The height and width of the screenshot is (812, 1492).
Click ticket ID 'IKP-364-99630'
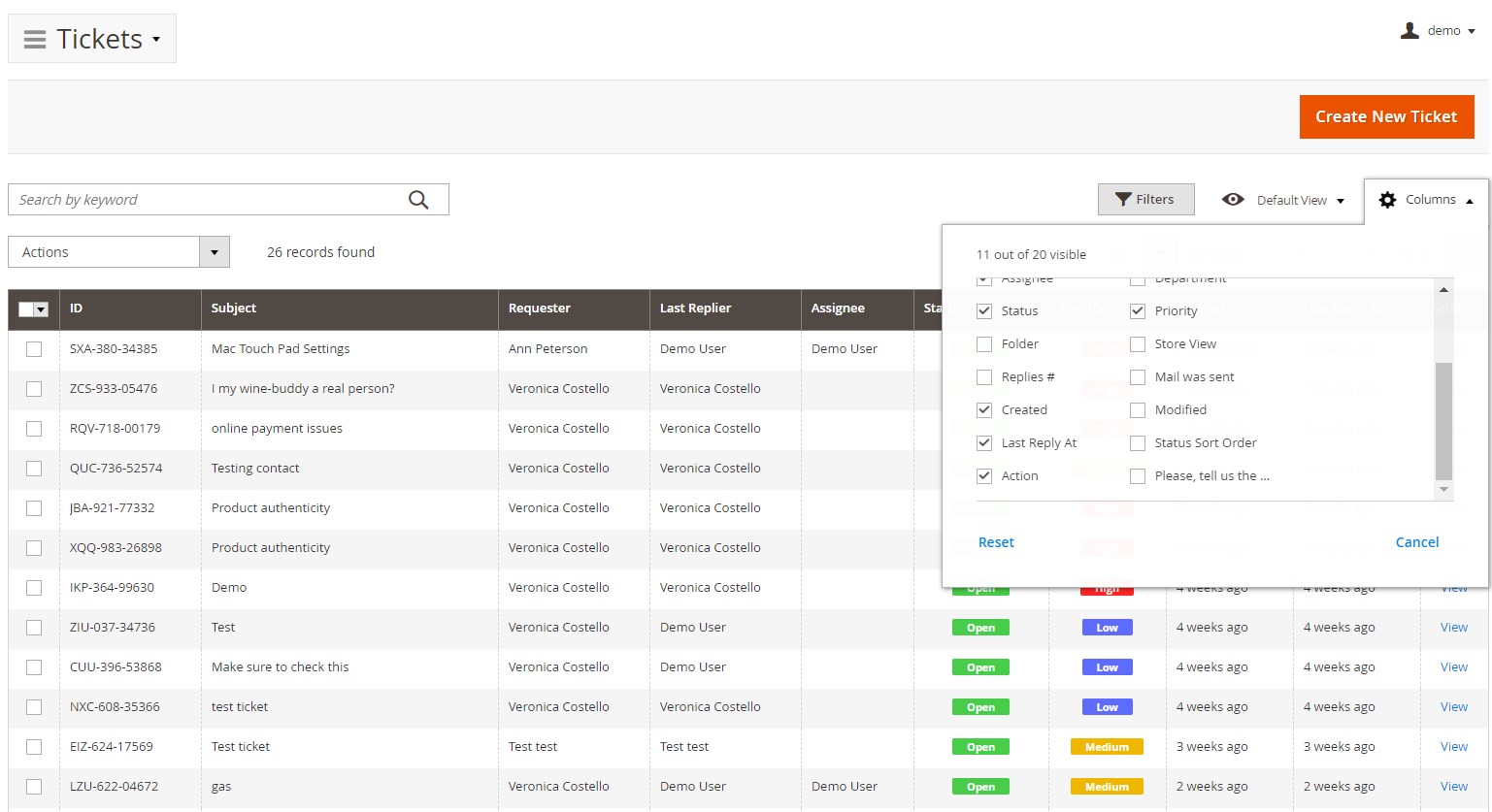point(112,588)
